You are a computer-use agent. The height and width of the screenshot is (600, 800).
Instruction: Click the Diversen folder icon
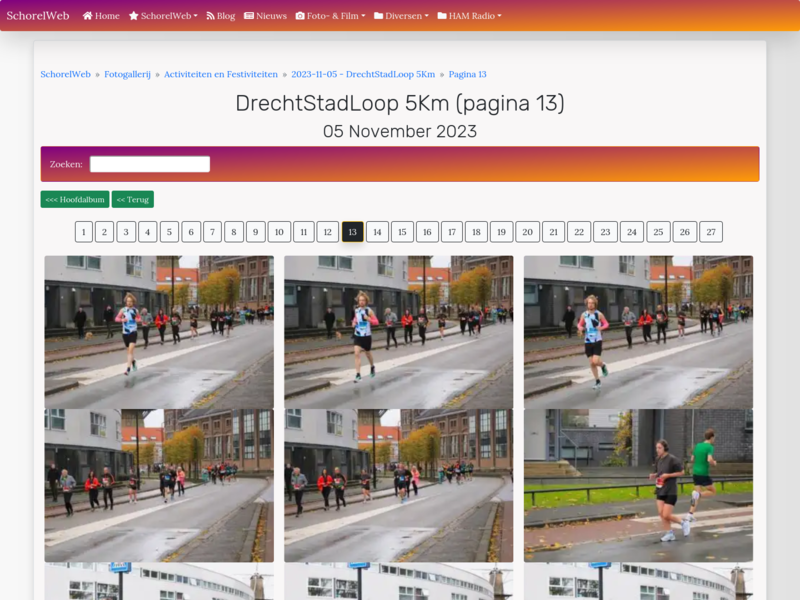pyautogui.click(x=378, y=16)
